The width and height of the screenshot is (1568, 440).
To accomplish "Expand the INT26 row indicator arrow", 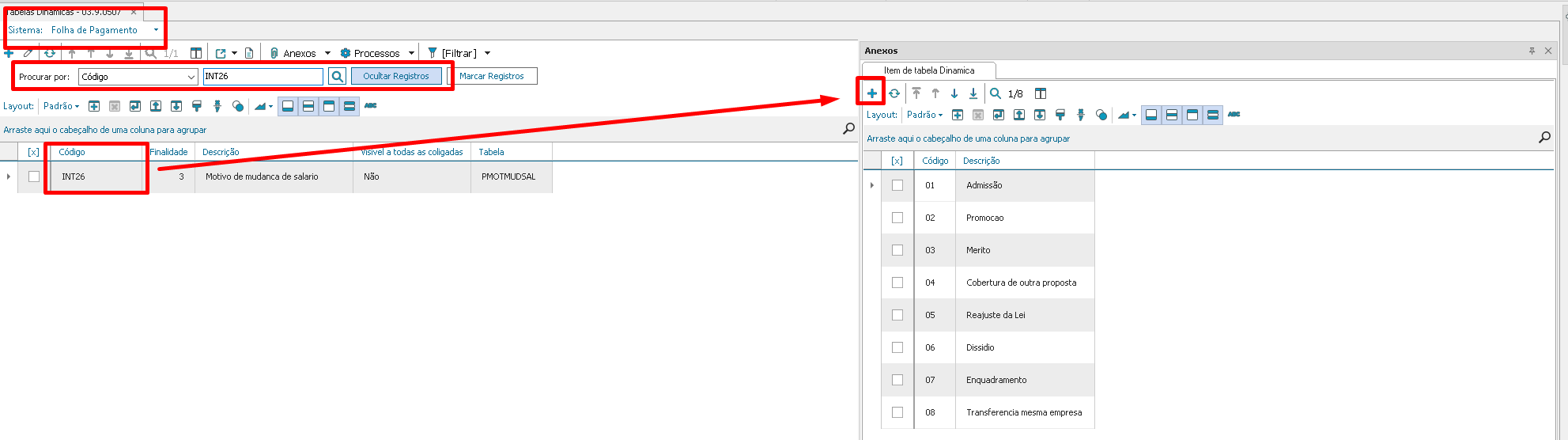I will [x=9, y=176].
